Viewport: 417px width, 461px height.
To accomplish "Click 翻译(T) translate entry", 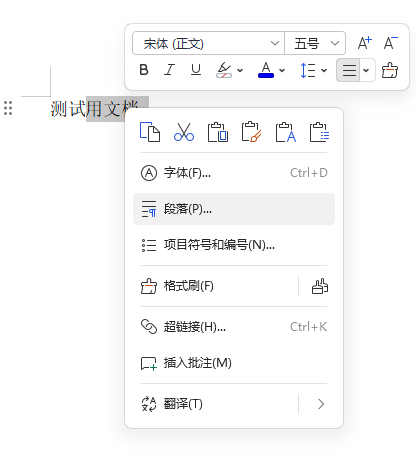I will [216, 404].
